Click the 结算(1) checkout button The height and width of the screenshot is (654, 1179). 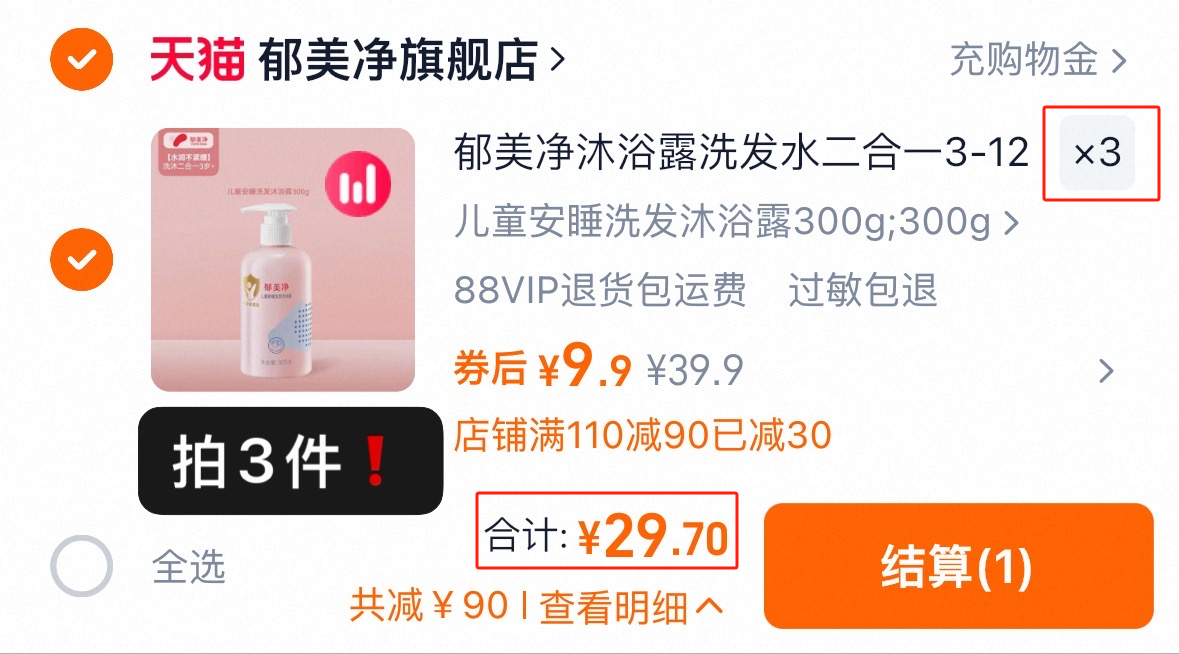[x=958, y=566]
